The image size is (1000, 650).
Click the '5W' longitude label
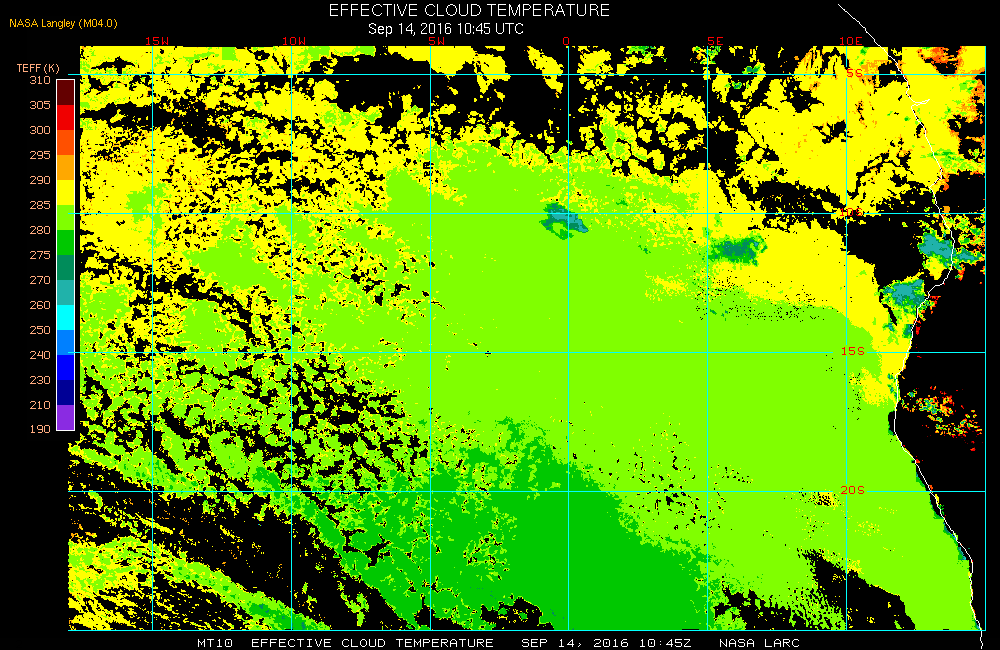tap(437, 41)
